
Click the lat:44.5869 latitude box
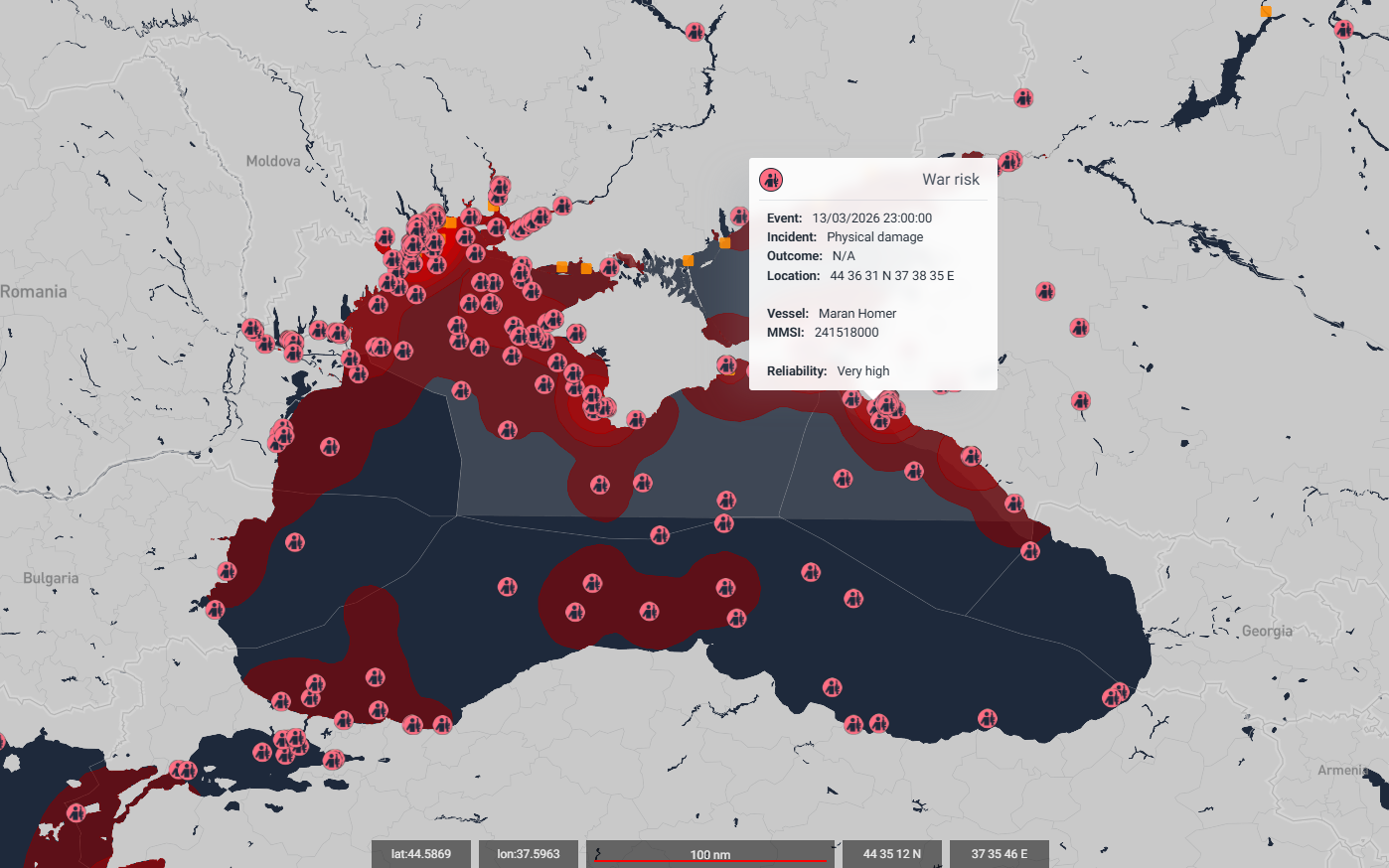point(420,854)
